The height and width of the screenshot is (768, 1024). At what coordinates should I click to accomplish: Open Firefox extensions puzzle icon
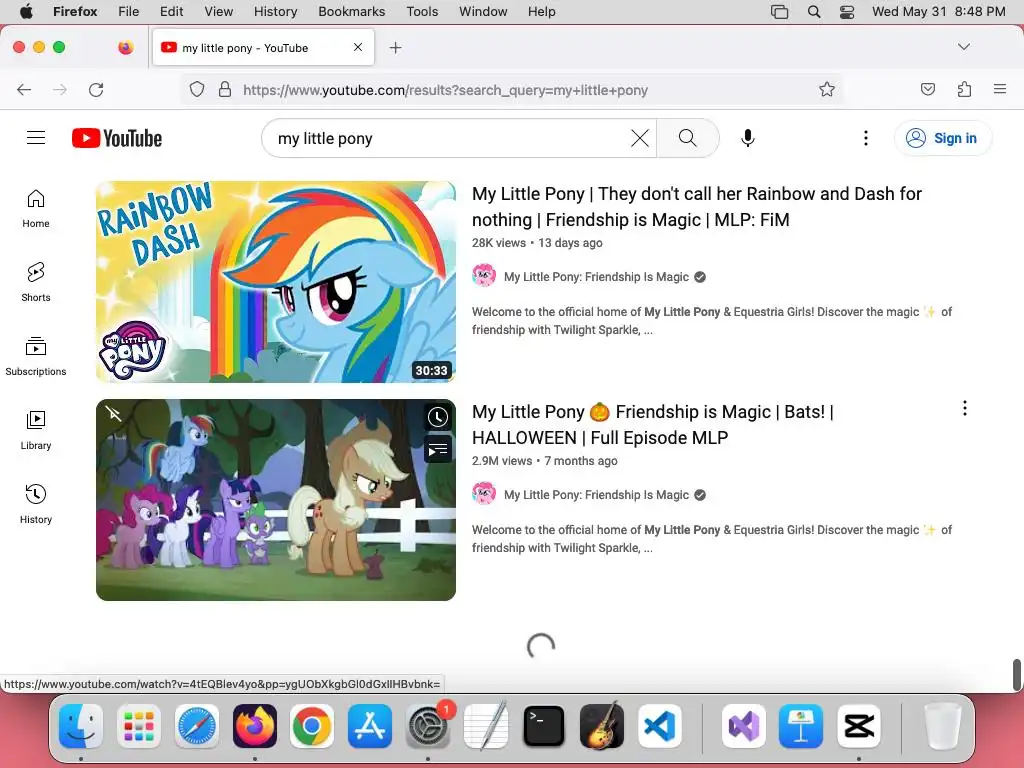point(964,89)
